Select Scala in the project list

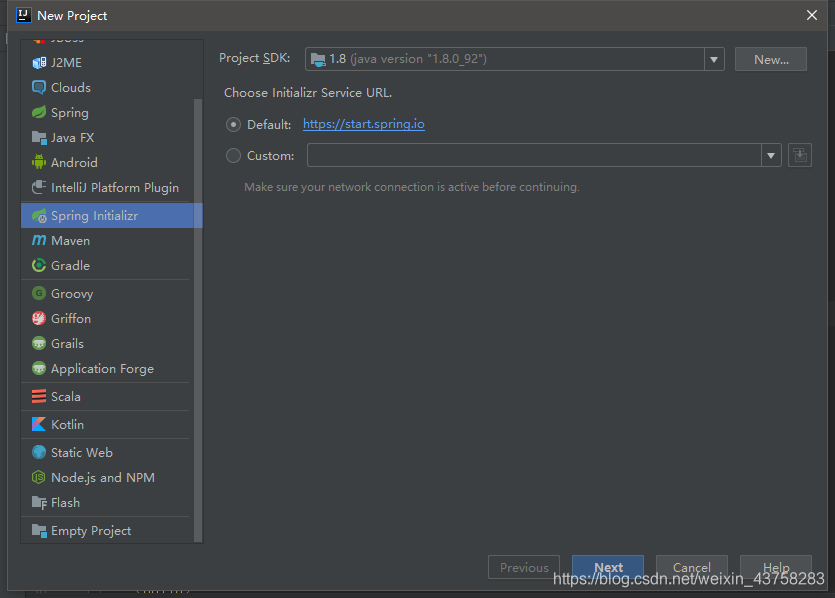click(x=112, y=396)
